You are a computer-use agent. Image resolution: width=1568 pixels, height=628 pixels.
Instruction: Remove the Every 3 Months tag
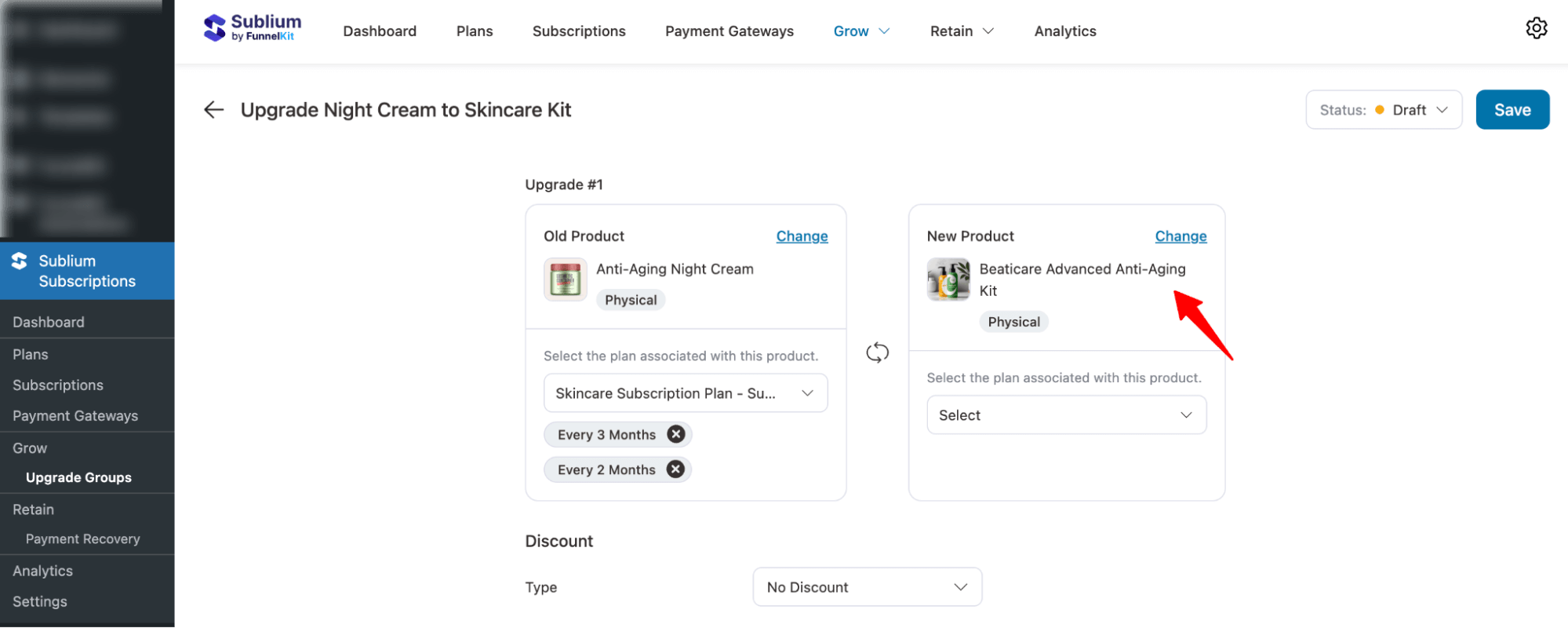click(x=675, y=434)
